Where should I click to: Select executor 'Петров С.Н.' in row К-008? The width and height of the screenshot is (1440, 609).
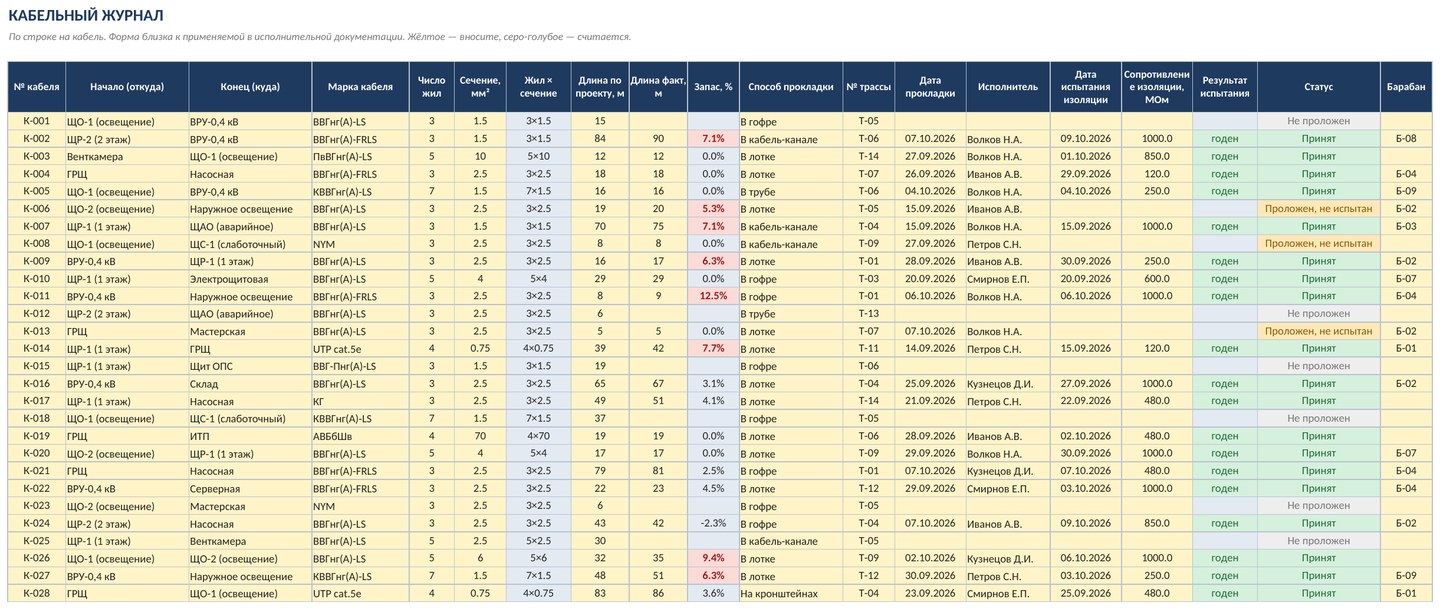(x=1008, y=244)
